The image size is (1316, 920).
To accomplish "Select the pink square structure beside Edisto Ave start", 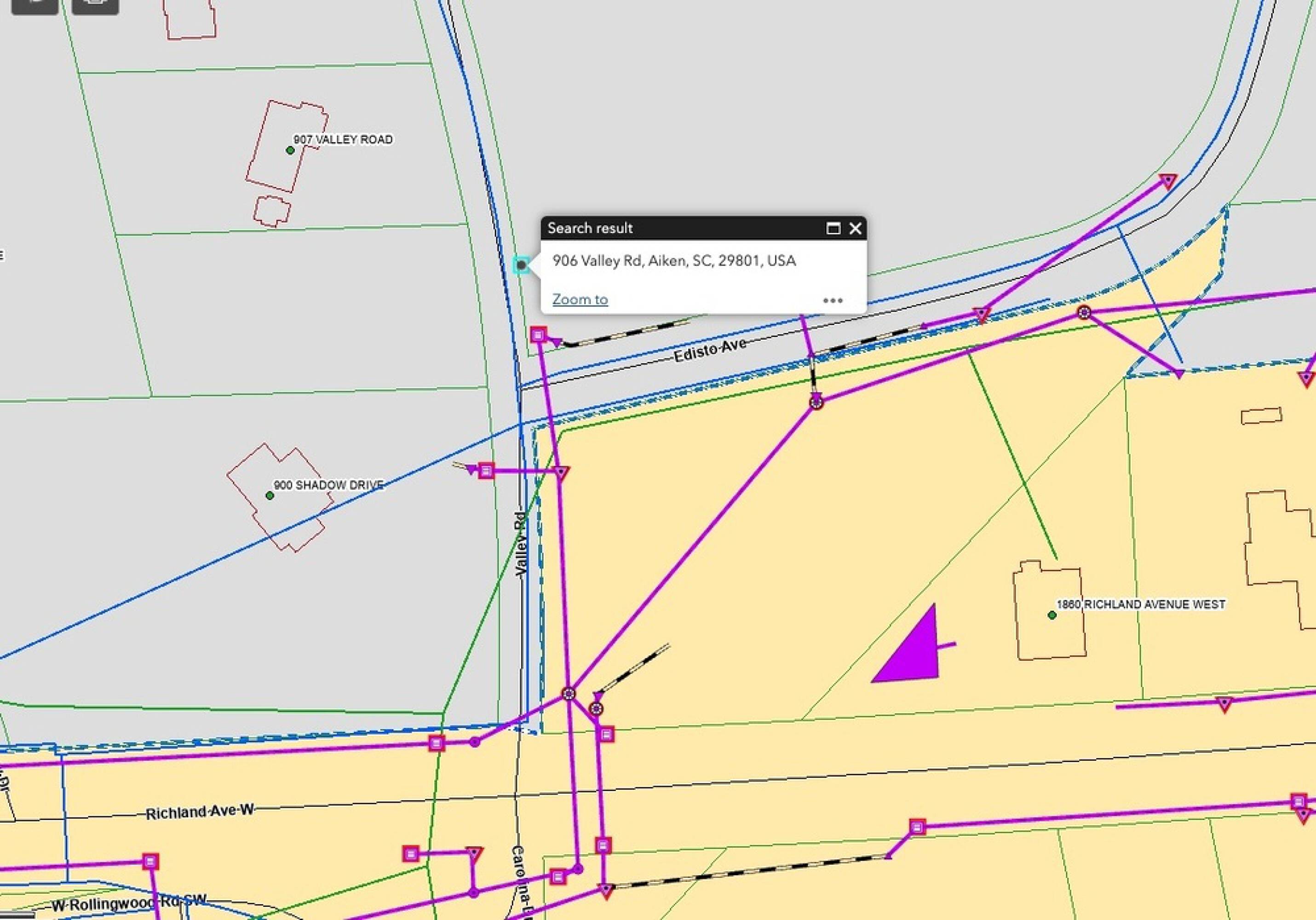I will pyautogui.click(x=538, y=334).
